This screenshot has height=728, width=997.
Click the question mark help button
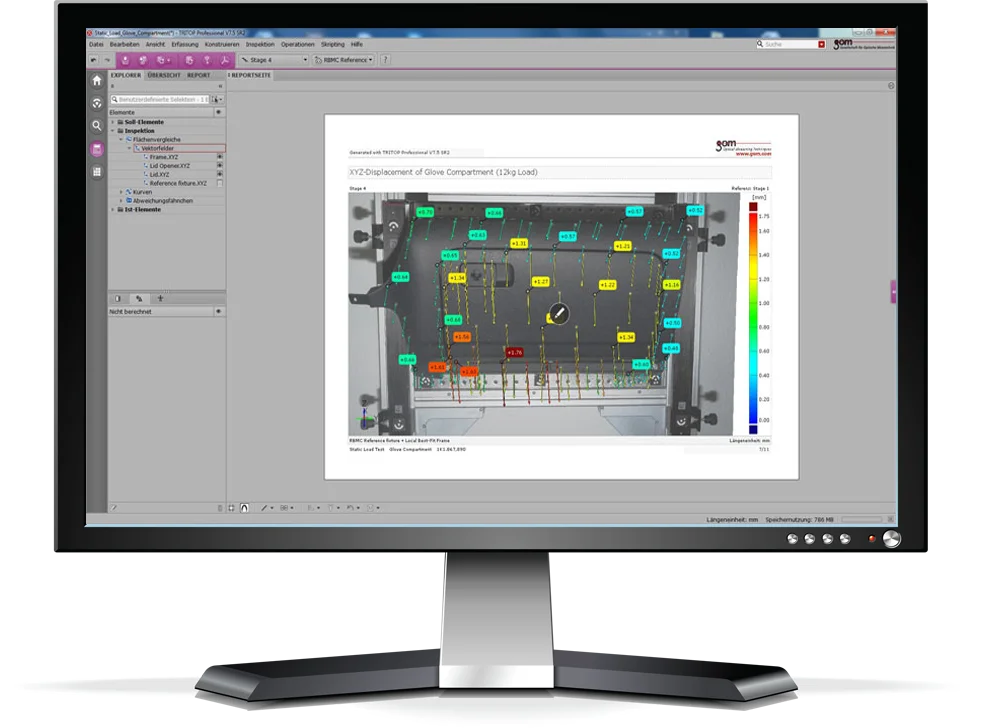pos(385,60)
